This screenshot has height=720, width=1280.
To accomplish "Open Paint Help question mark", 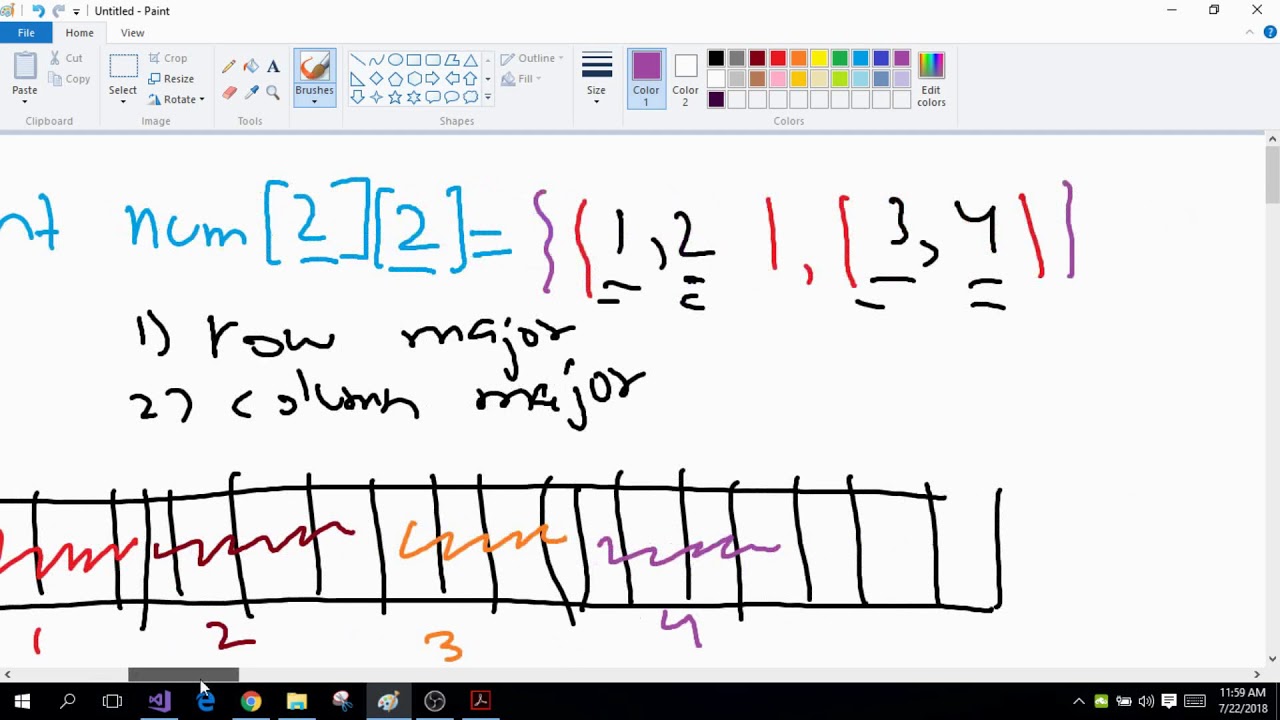I will coord(1271,33).
